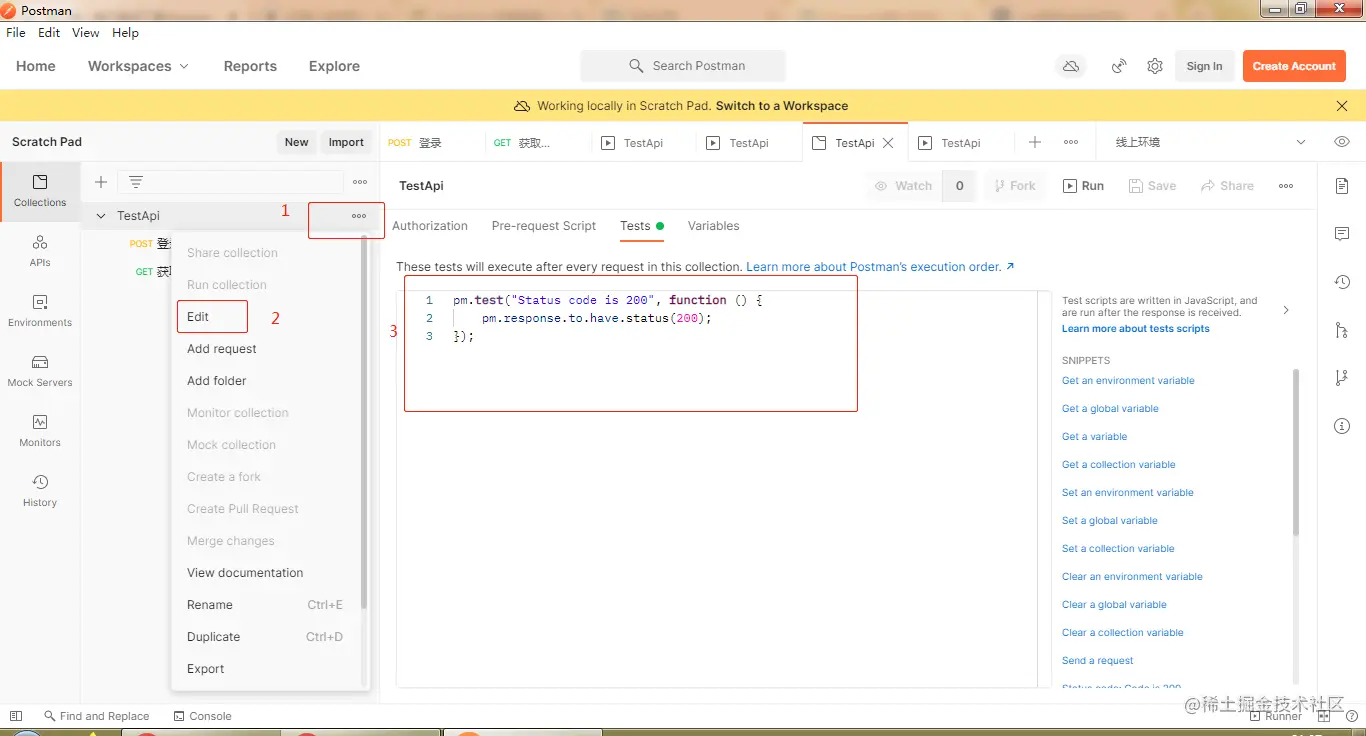The width and height of the screenshot is (1366, 736).
Task: Open the documentation icon in right sidebar
Action: coord(1342,186)
